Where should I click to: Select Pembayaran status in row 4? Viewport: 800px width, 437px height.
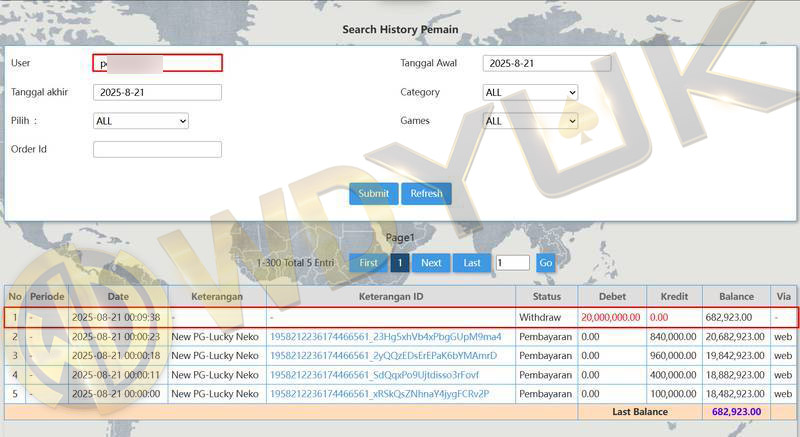point(545,375)
